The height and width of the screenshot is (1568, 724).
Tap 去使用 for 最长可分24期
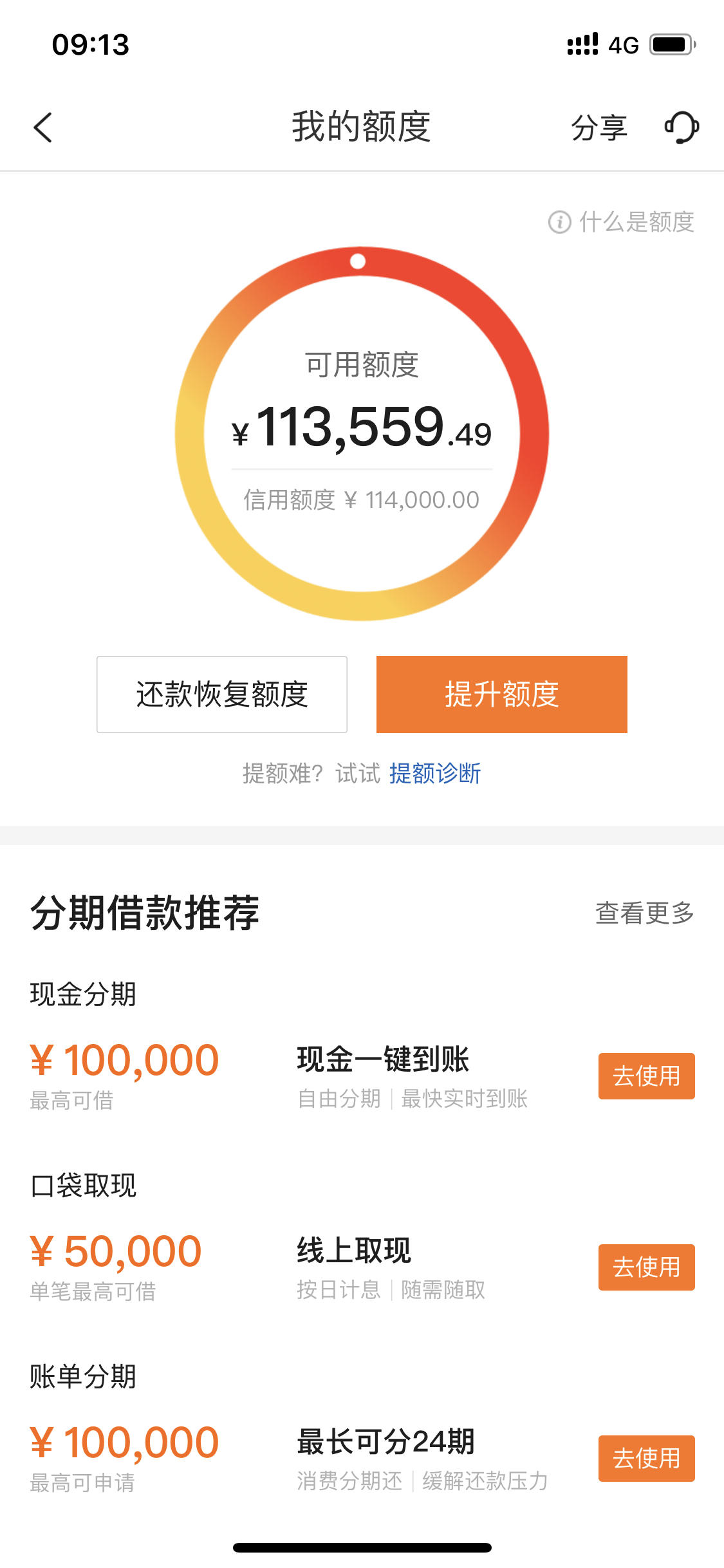pos(647,1459)
